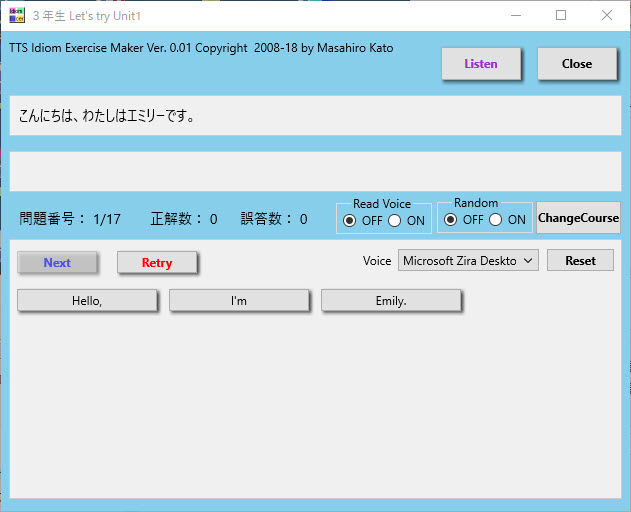
Task: Select the word button 'I'm'
Action: (239, 300)
